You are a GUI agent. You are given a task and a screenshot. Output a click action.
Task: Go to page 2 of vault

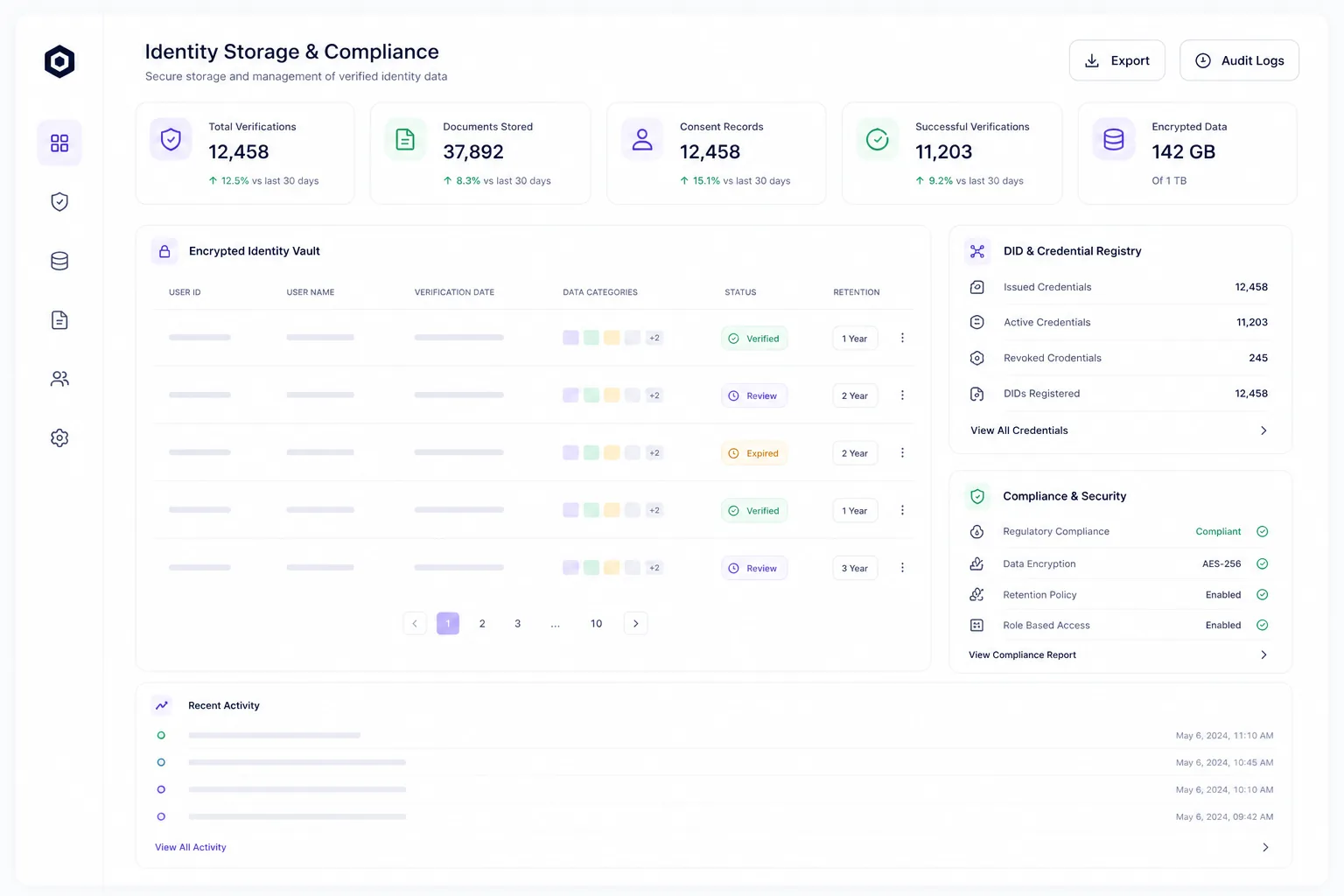pos(482,624)
